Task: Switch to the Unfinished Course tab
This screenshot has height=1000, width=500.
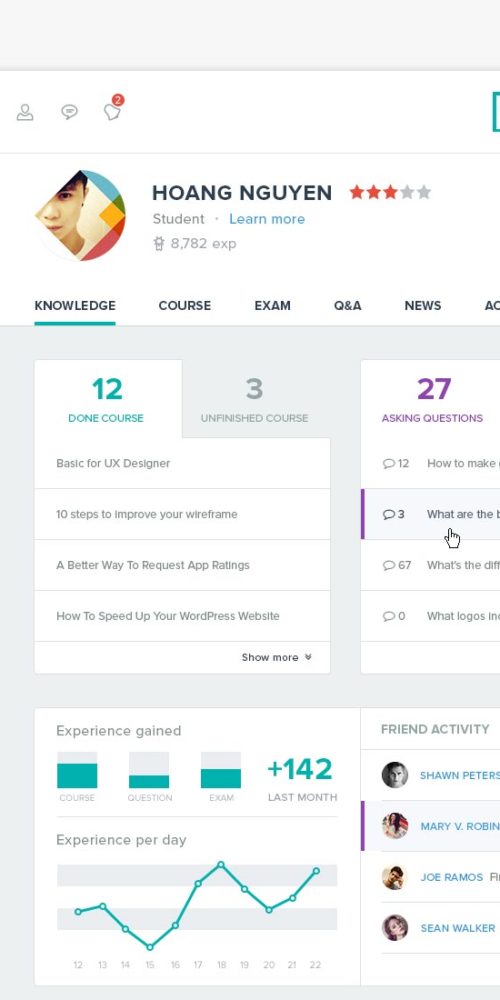Action: 254,399
